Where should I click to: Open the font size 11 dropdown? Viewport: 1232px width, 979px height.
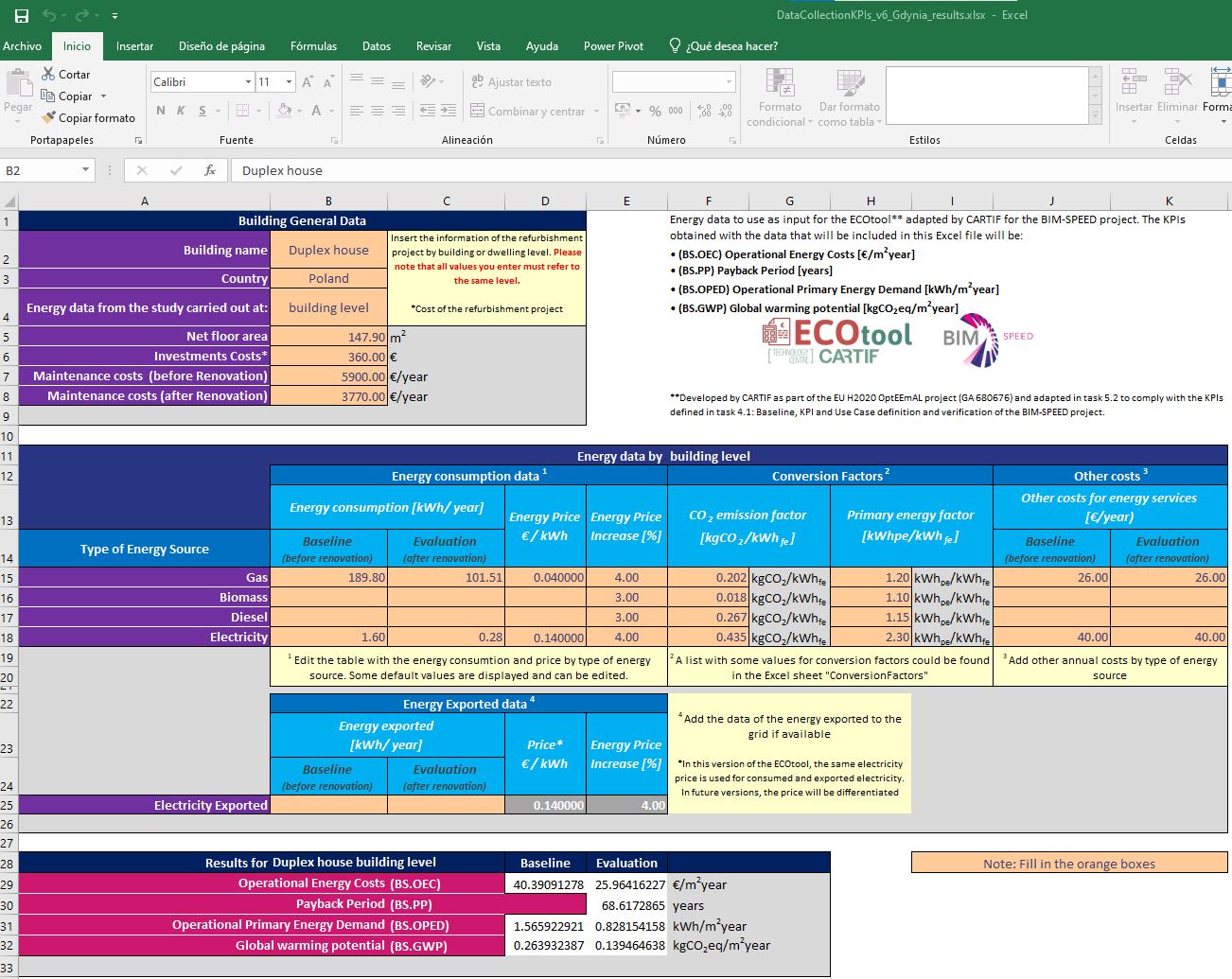(290, 82)
